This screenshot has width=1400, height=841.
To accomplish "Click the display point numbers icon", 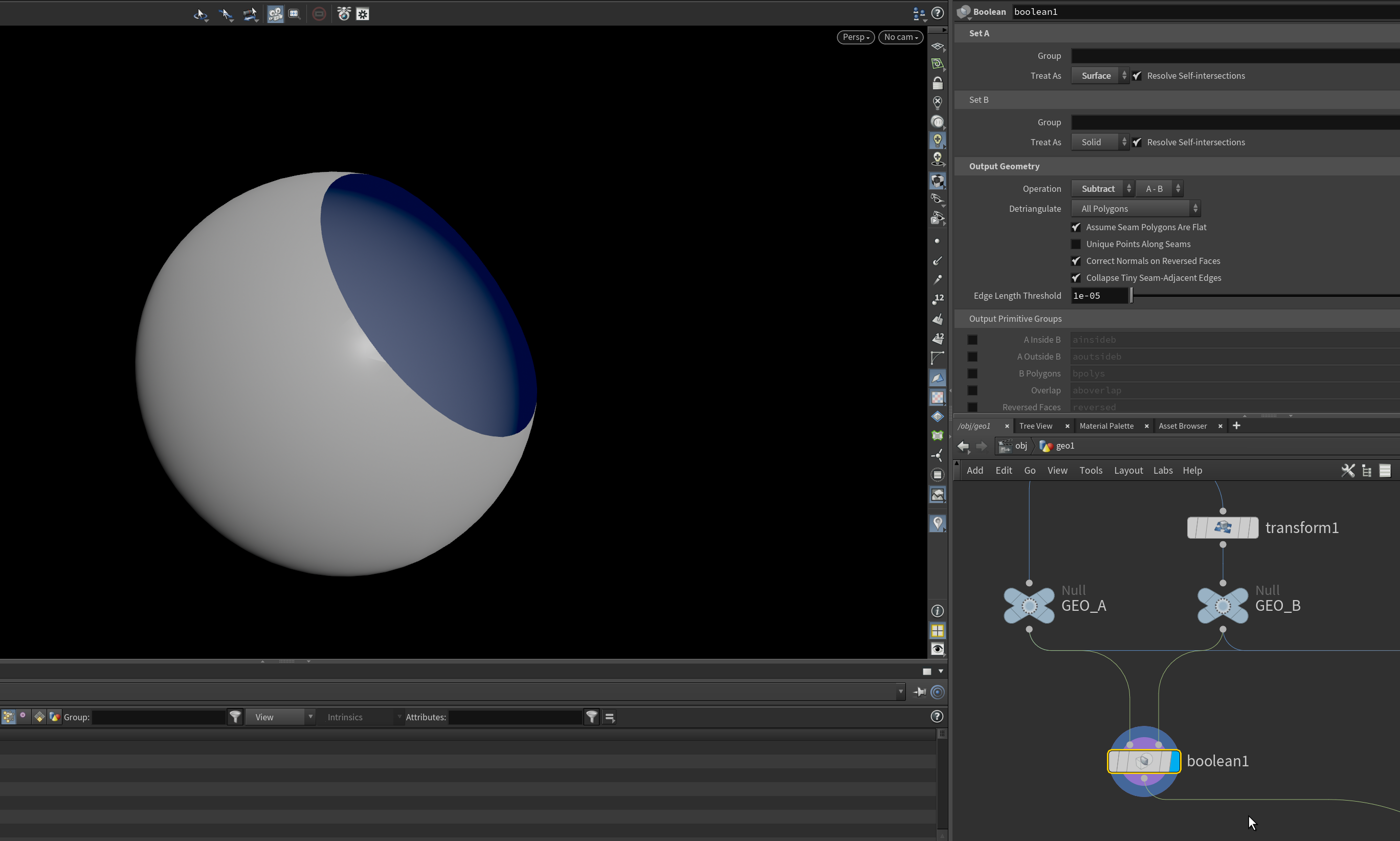I will [x=937, y=299].
